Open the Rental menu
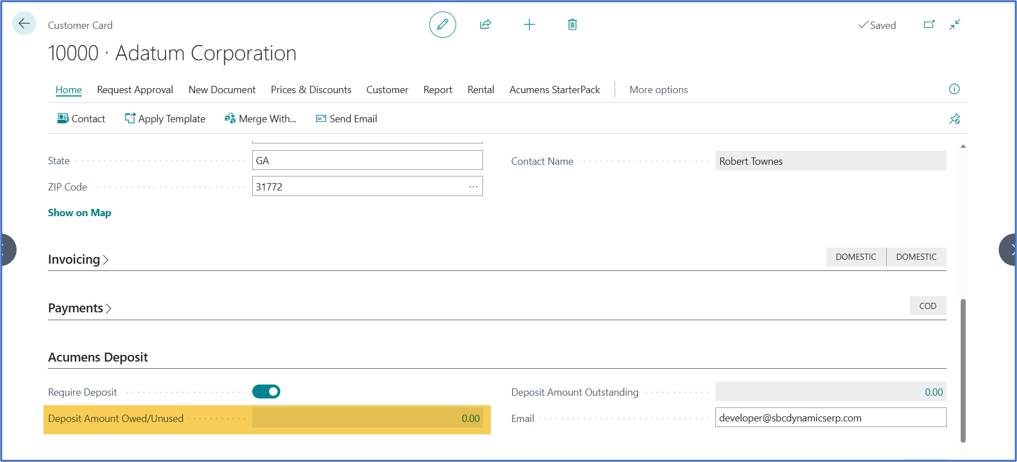1017x462 pixels. [x=481, y=90]
